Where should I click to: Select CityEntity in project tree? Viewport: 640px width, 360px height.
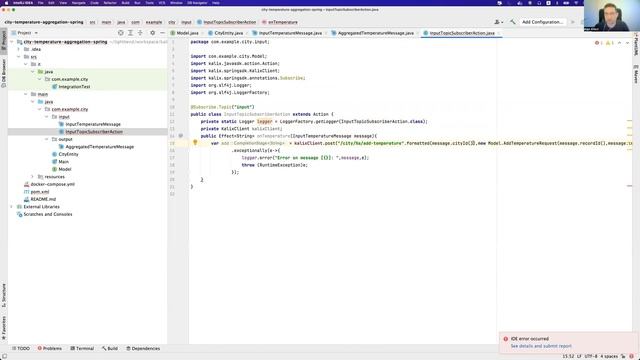68,154
